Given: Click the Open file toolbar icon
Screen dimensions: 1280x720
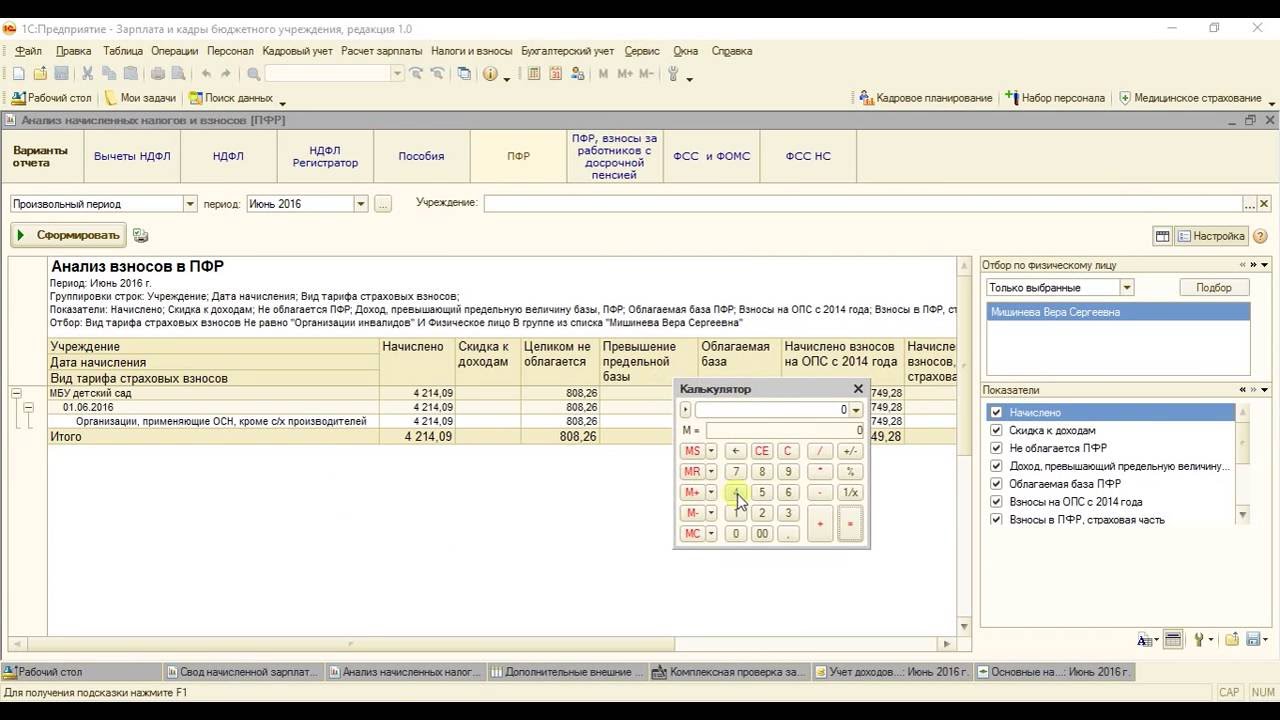Looking at the screenshot, I should point(40,74).
